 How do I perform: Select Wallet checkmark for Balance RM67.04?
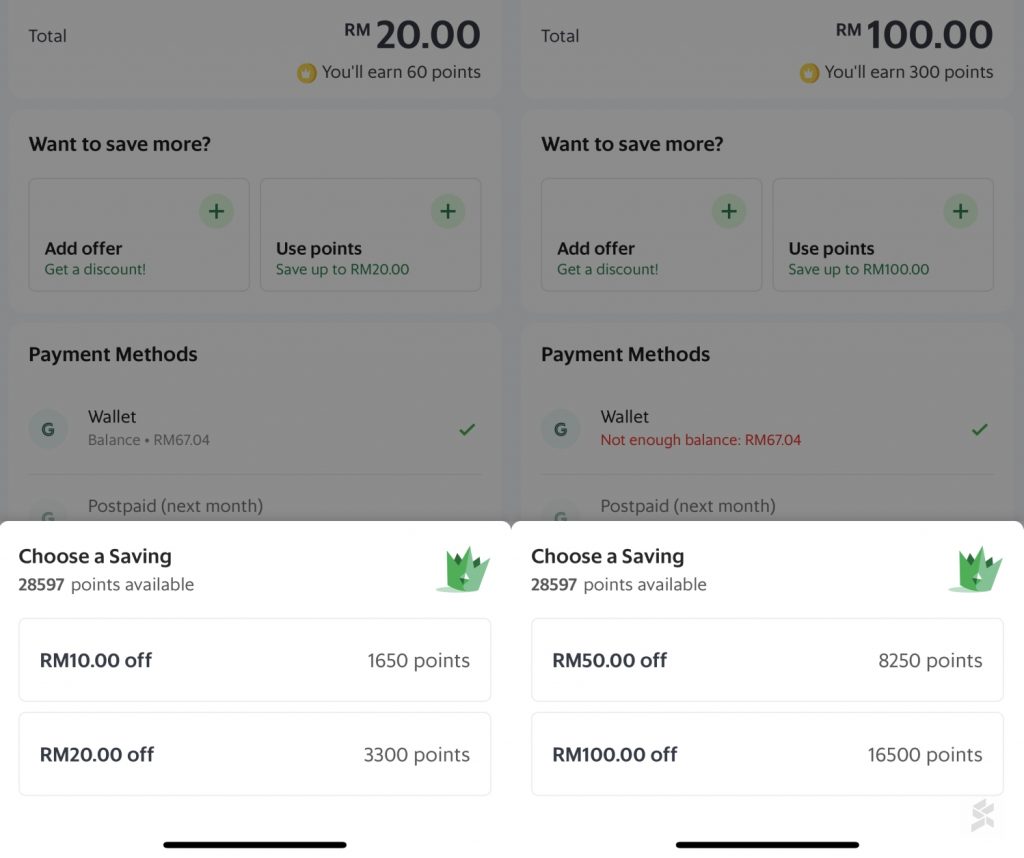pyautogui.click(x=467, y=429)
